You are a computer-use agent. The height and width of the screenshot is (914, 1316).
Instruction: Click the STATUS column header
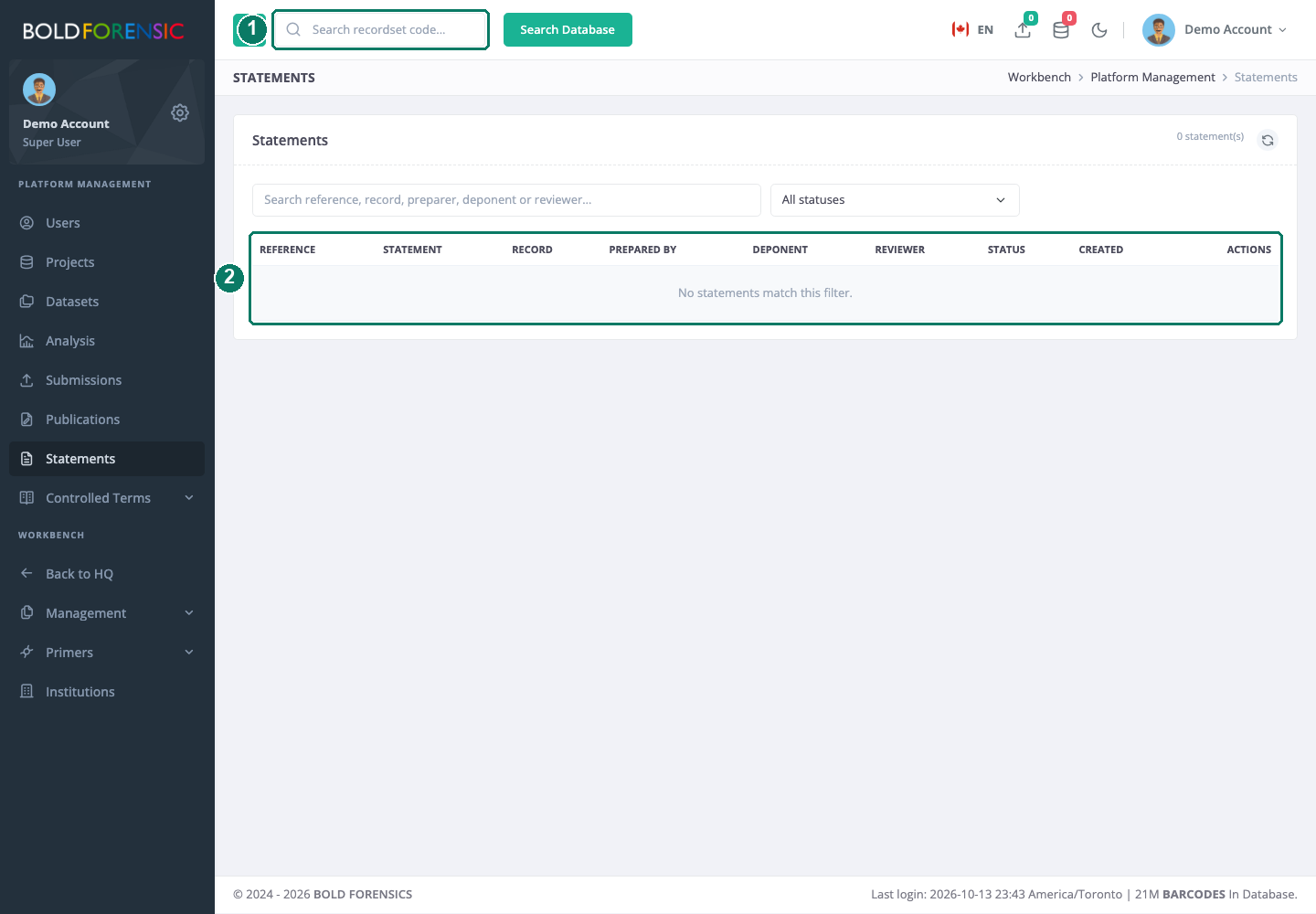pos(1006,250)
